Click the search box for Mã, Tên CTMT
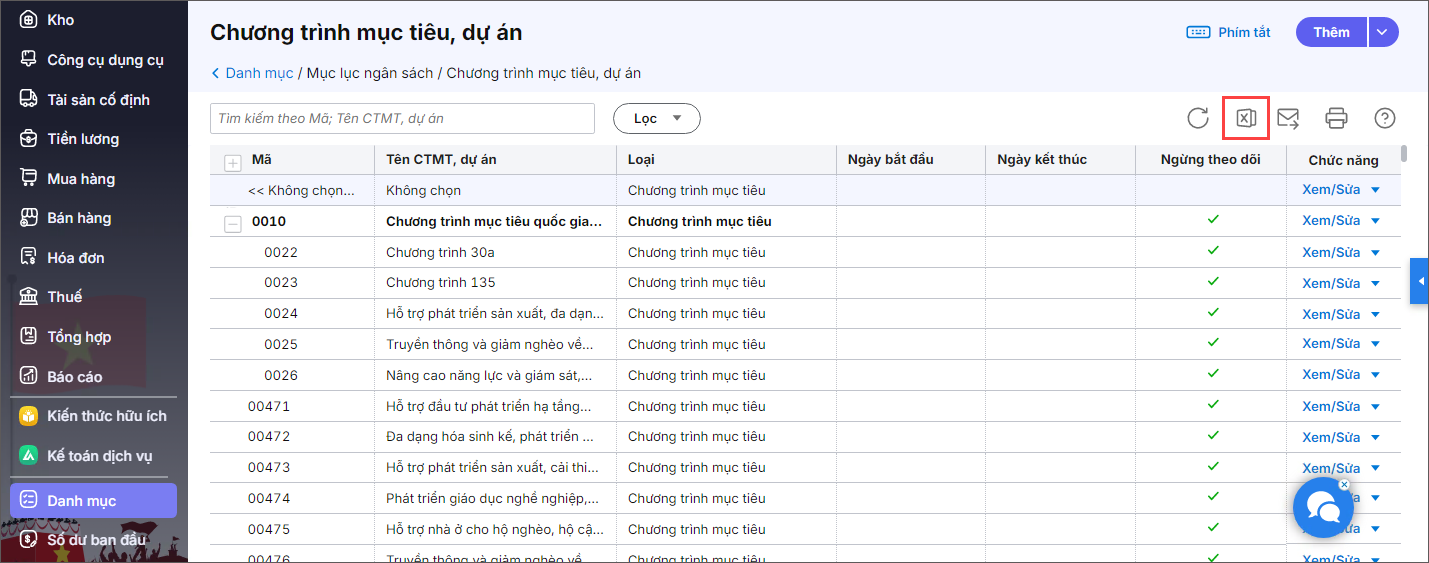Image resolution: width=1429 pixels, height=563 pixels. 402,118
